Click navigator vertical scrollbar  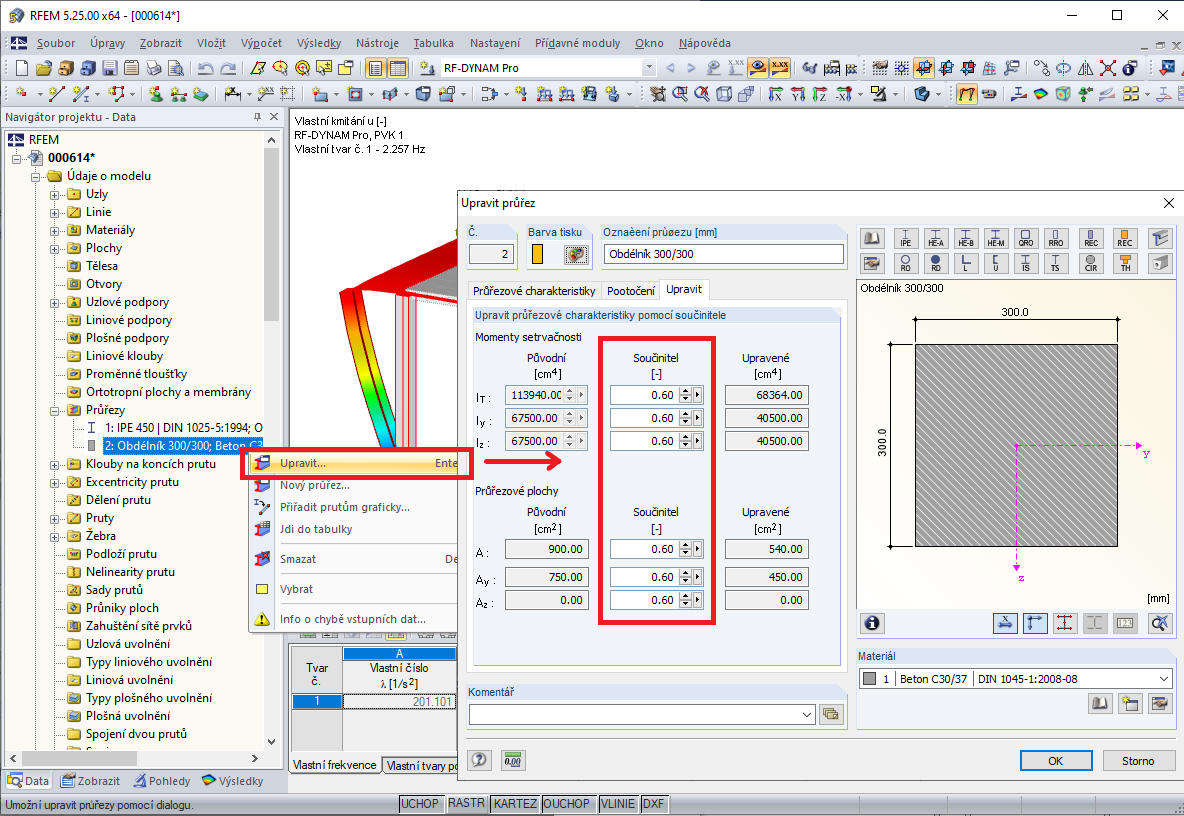(271, 234)
